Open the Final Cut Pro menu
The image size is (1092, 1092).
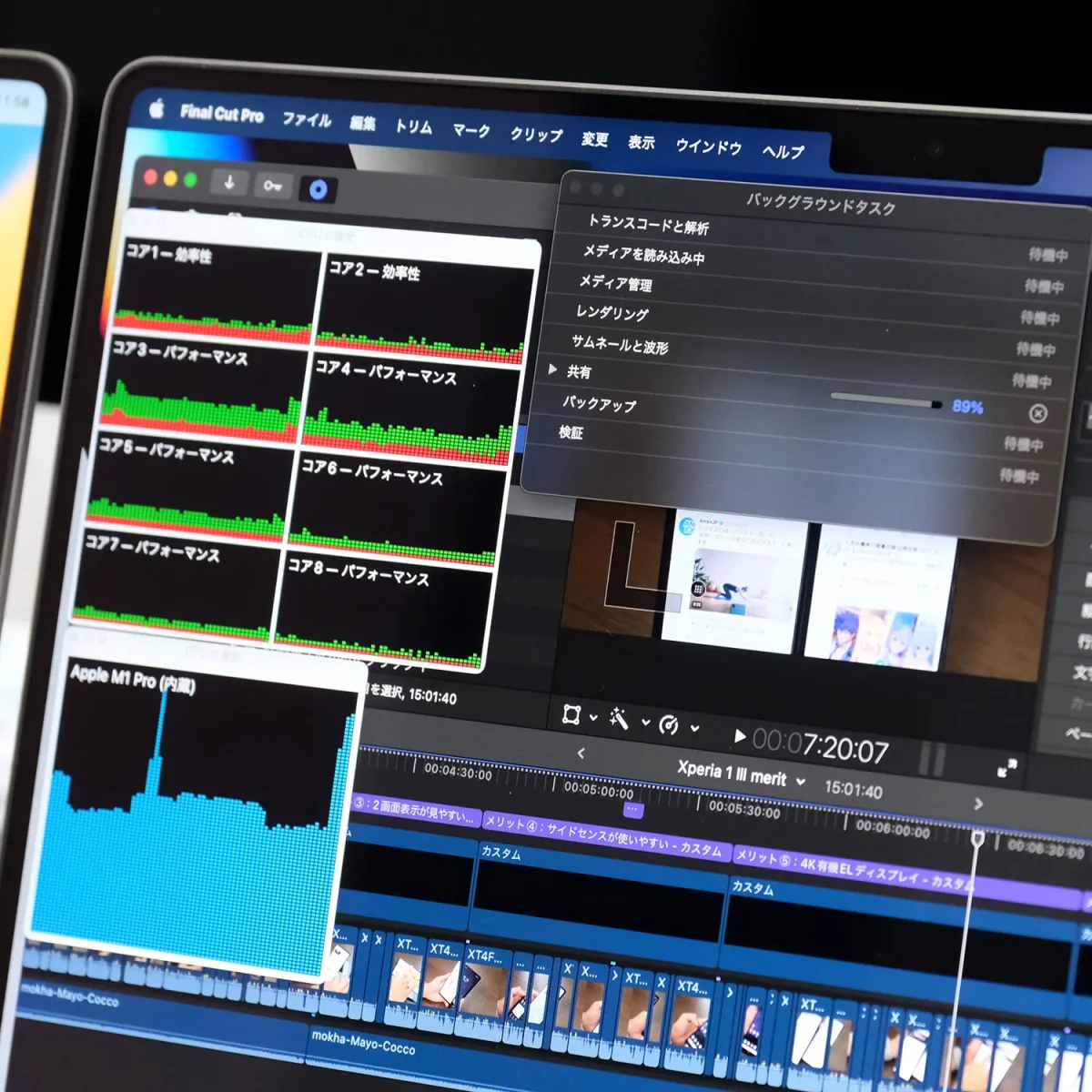(222, 114)
